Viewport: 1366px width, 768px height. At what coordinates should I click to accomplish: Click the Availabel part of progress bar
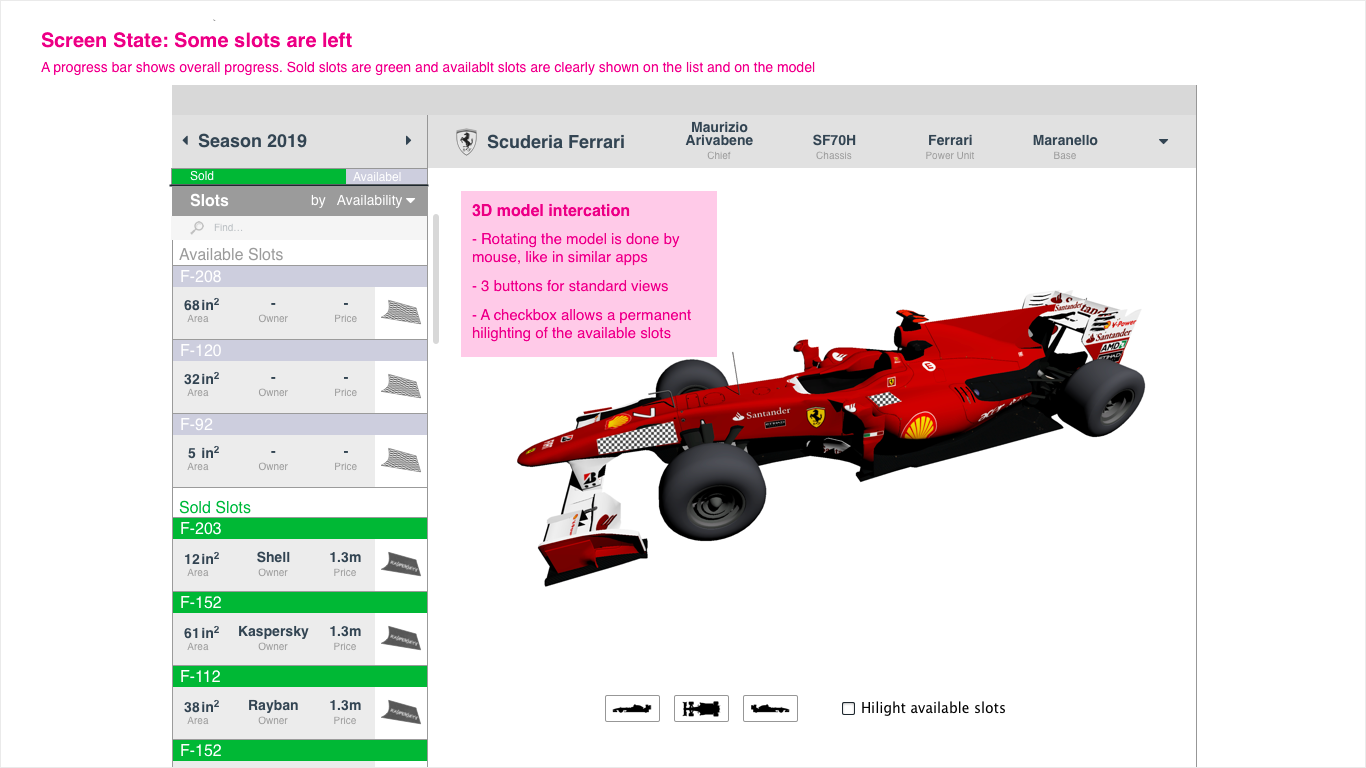386,177
